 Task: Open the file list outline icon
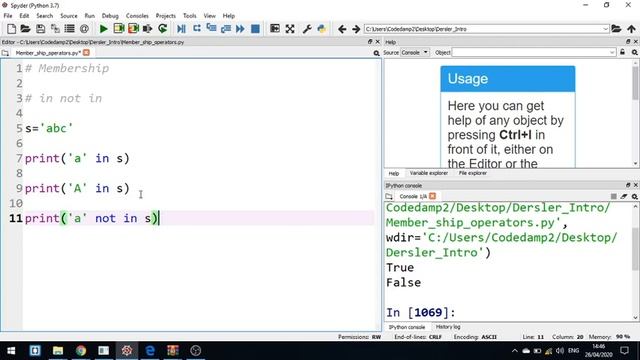coord(69,29)
